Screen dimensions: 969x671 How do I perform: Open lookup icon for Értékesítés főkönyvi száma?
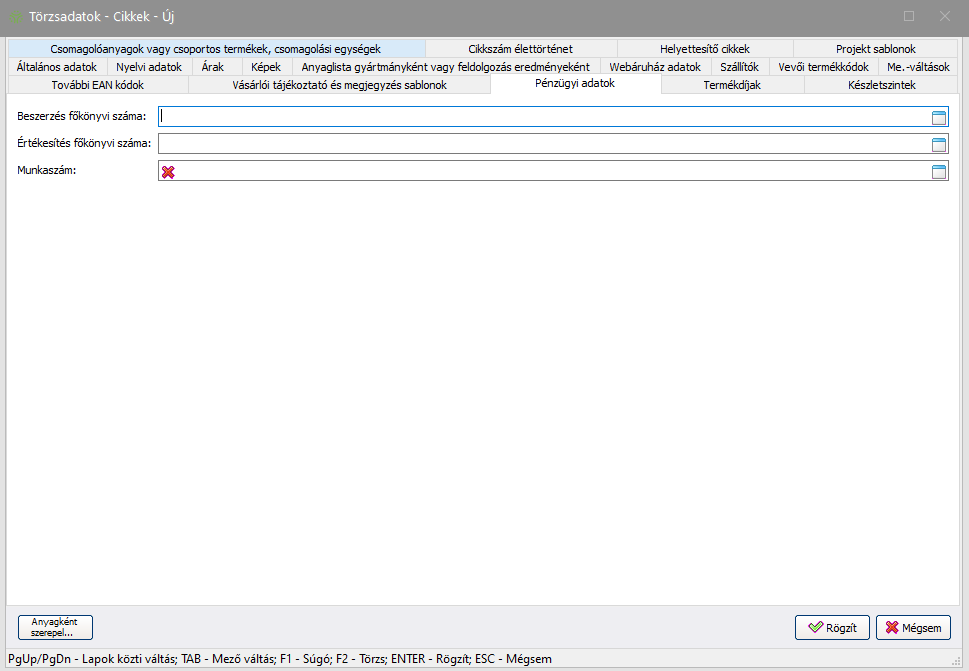point(938,144)
